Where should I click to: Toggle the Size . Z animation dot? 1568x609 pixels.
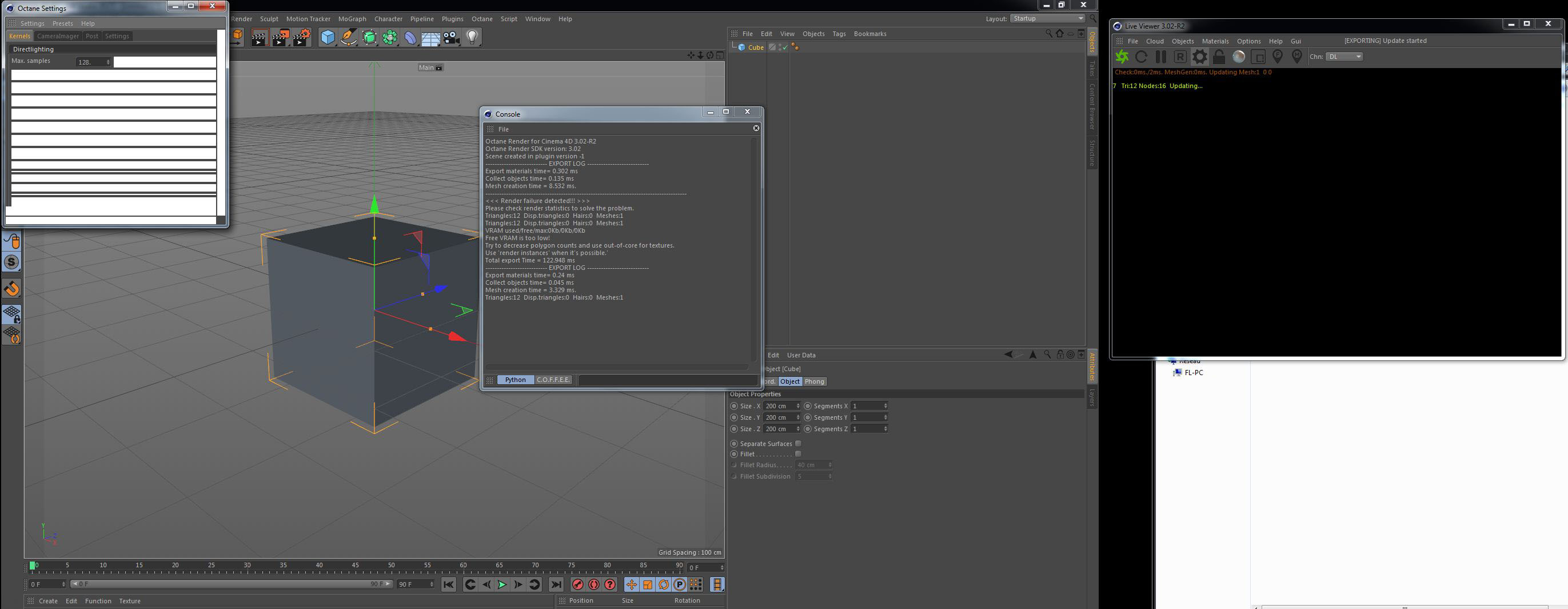tap(733, 429)
